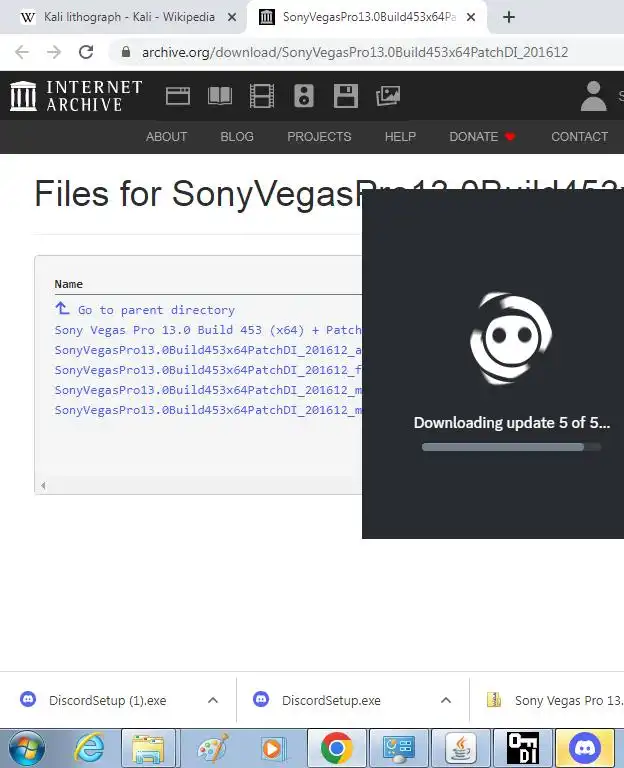Click Downloading update 5 of 5 text

pyautogui.click(x=512, y=423)
